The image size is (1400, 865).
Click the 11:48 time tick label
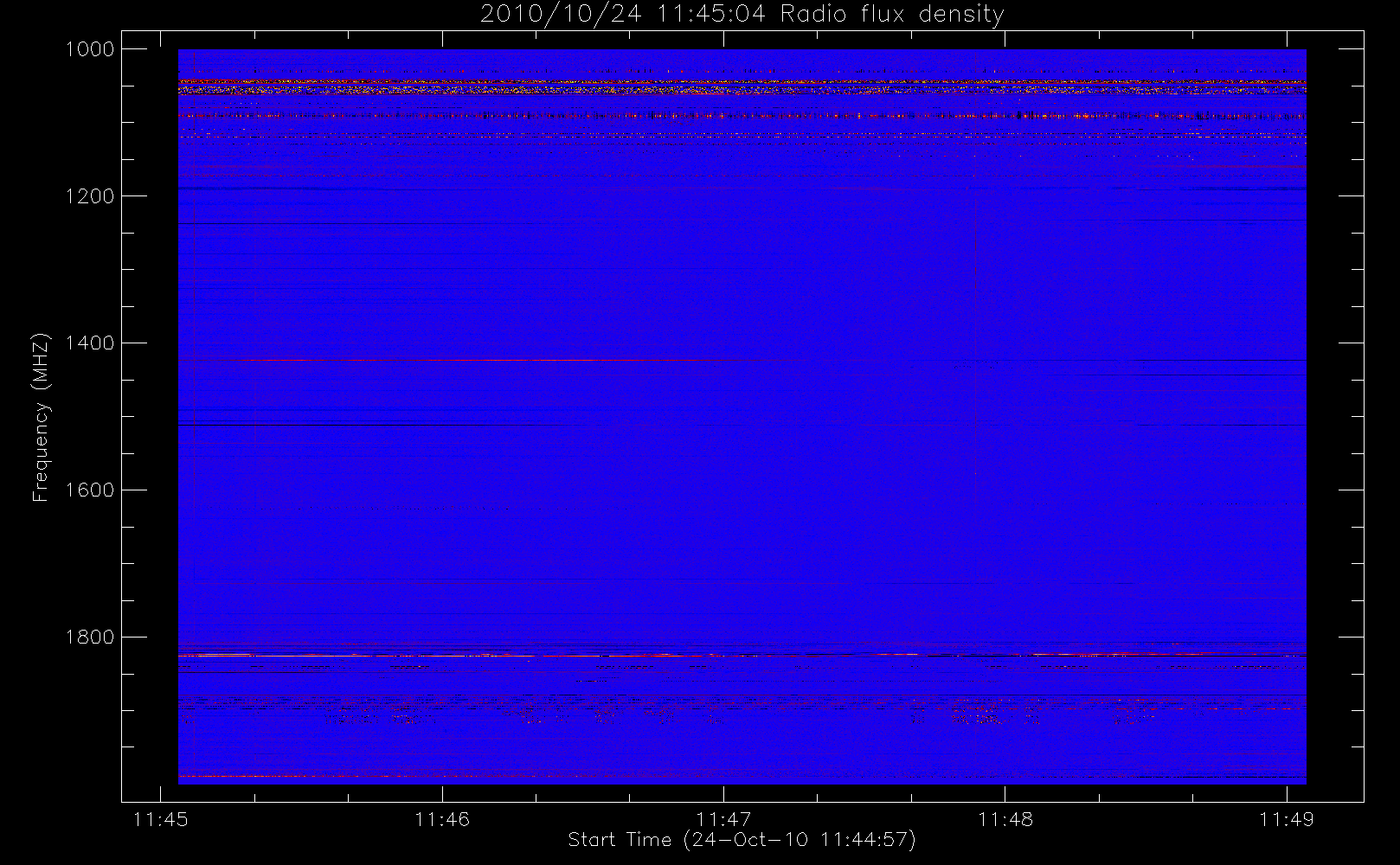click(1005, 819)
